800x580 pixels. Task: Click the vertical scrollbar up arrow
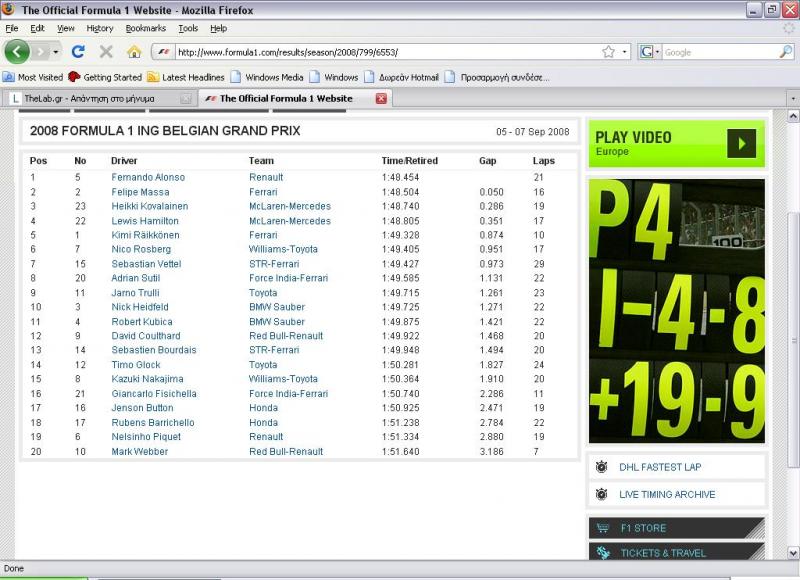pyautogui.click(x=793, y=116)
